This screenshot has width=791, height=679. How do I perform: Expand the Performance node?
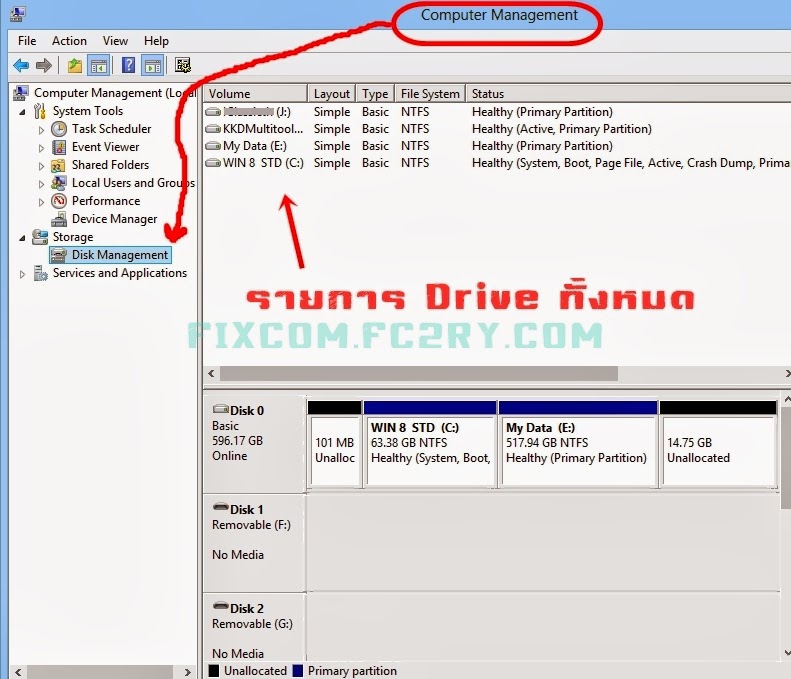[41, 202]
